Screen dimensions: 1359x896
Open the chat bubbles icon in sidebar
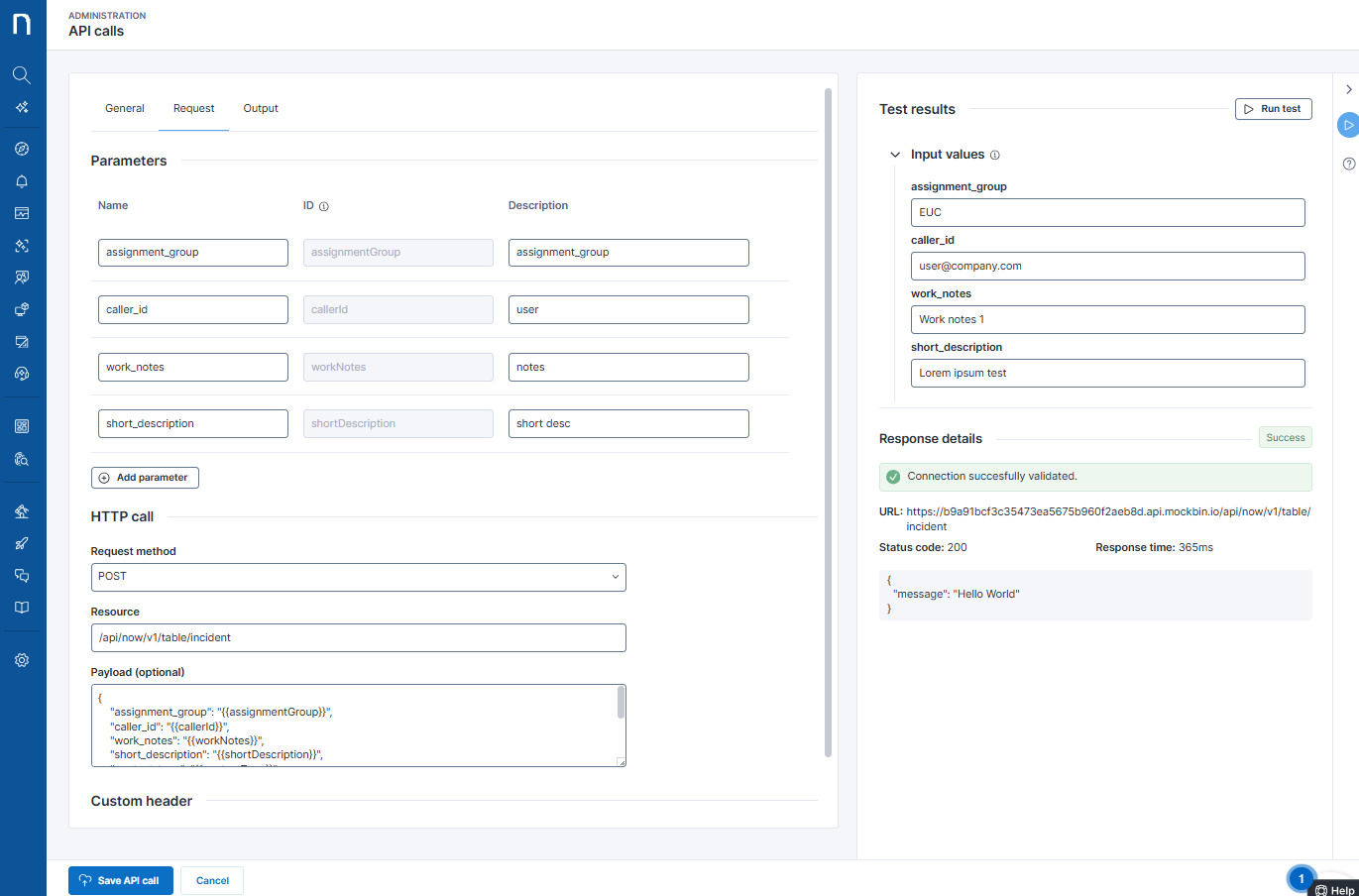tap(22, 576)
